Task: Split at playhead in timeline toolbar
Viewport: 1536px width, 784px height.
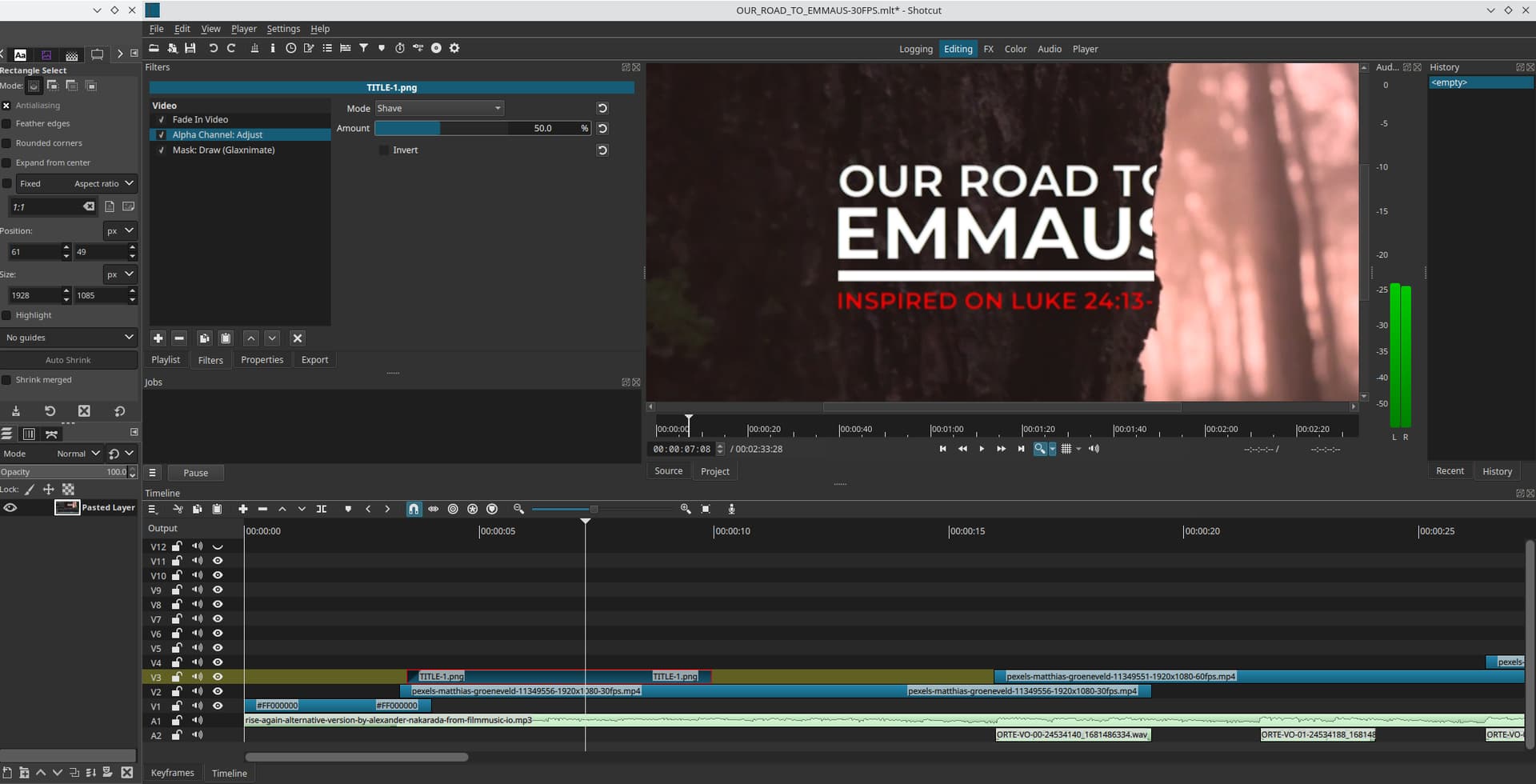Action: coord(322,509)
